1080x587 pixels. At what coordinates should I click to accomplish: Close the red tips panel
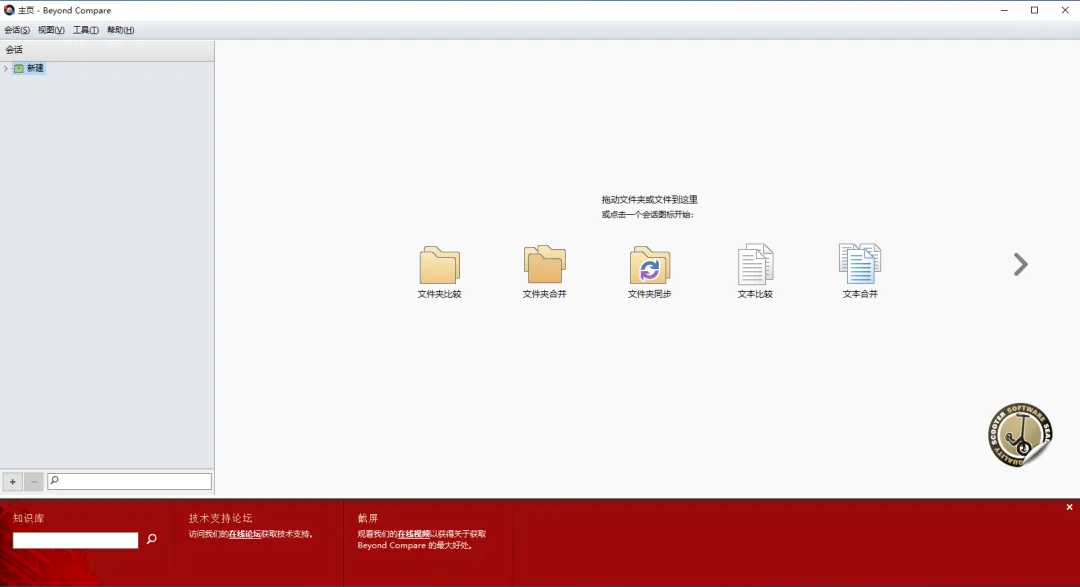1069,507
